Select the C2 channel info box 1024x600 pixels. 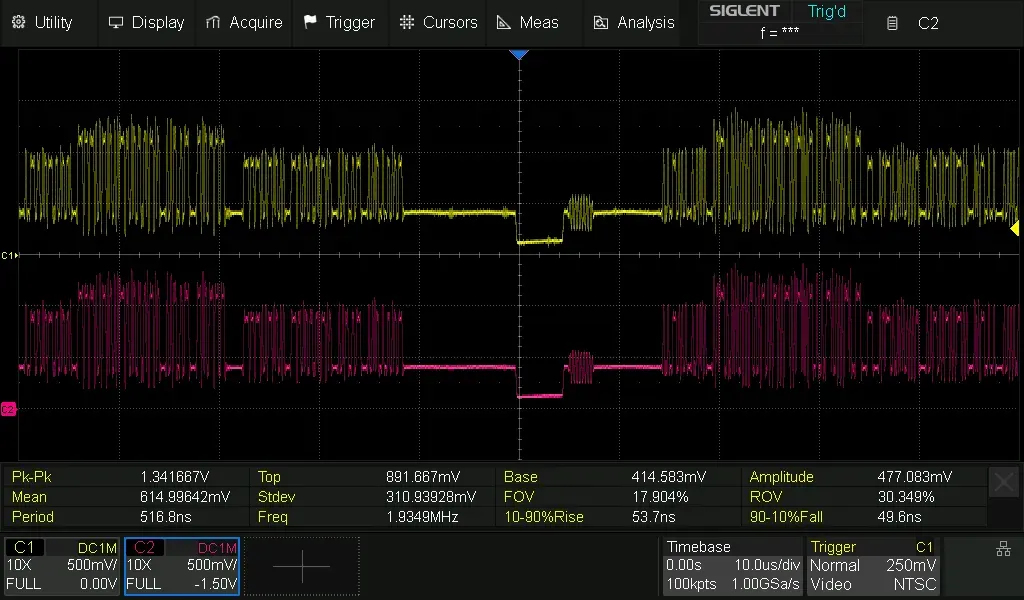[182, 566]
